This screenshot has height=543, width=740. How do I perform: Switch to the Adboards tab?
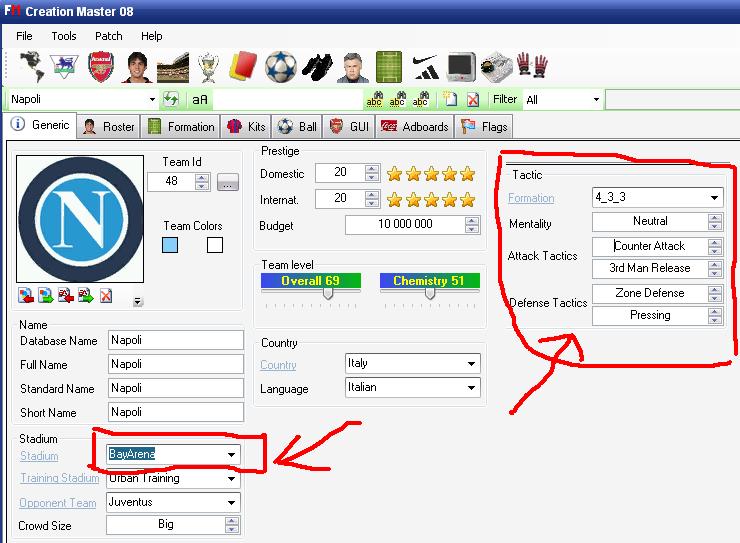[415, 126]
